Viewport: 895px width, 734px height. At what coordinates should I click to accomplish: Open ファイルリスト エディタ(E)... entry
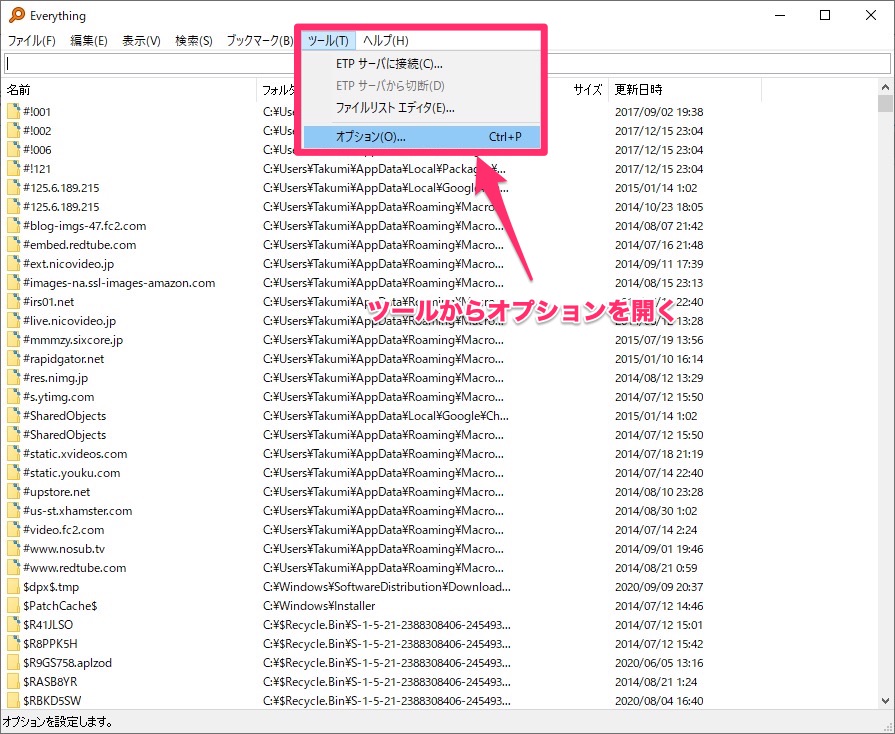(395, 108)
